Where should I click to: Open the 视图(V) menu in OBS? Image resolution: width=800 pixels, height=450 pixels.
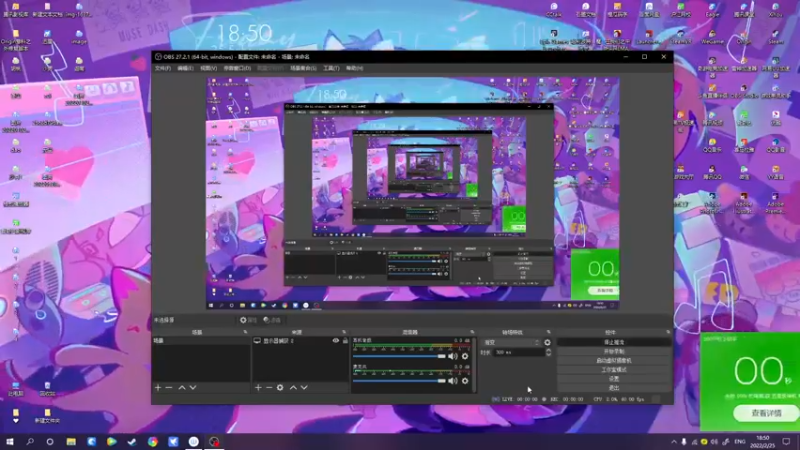pos(208,68)
